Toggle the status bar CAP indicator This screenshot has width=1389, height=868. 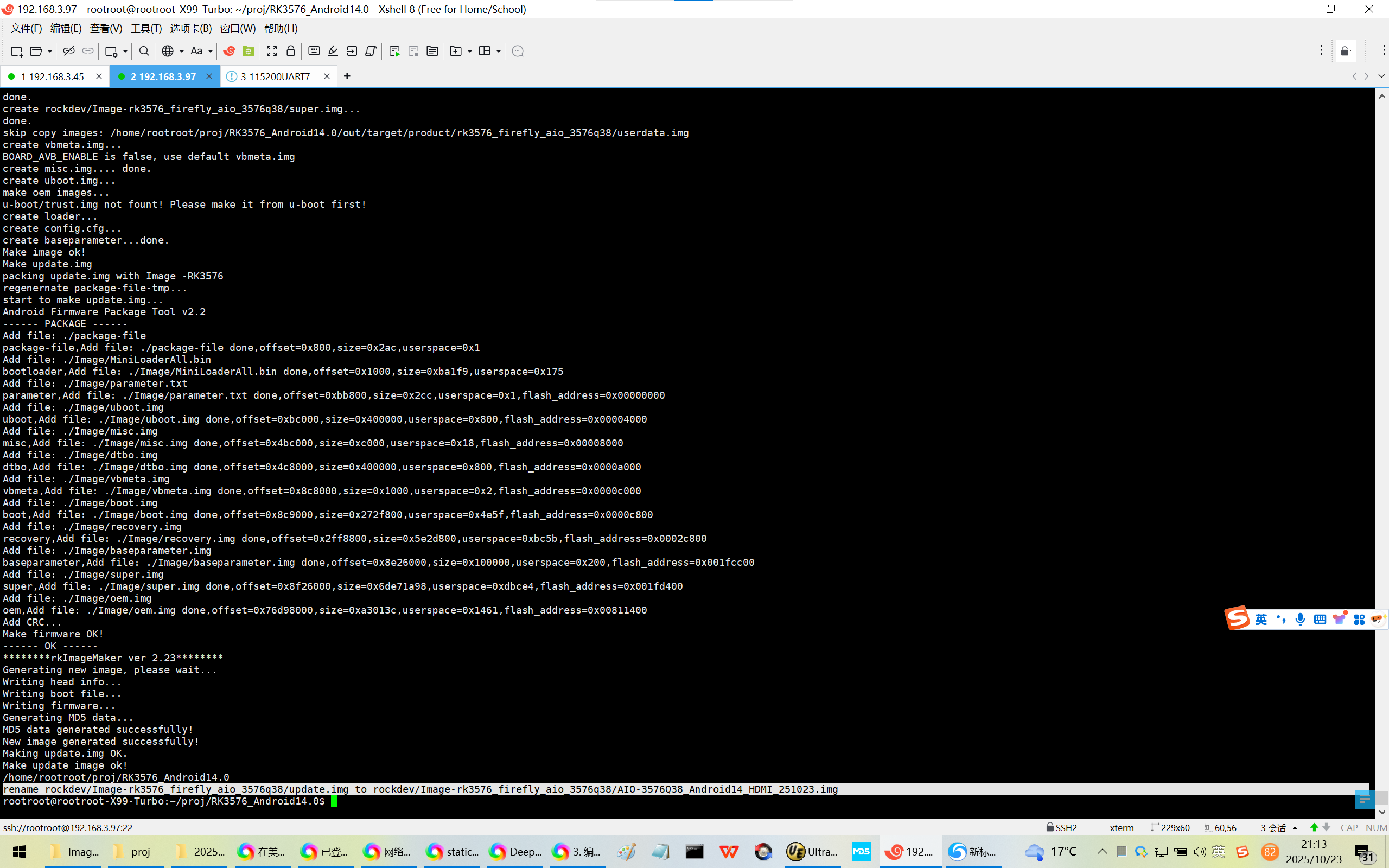pyautogui.click(x=1348, y=827)
